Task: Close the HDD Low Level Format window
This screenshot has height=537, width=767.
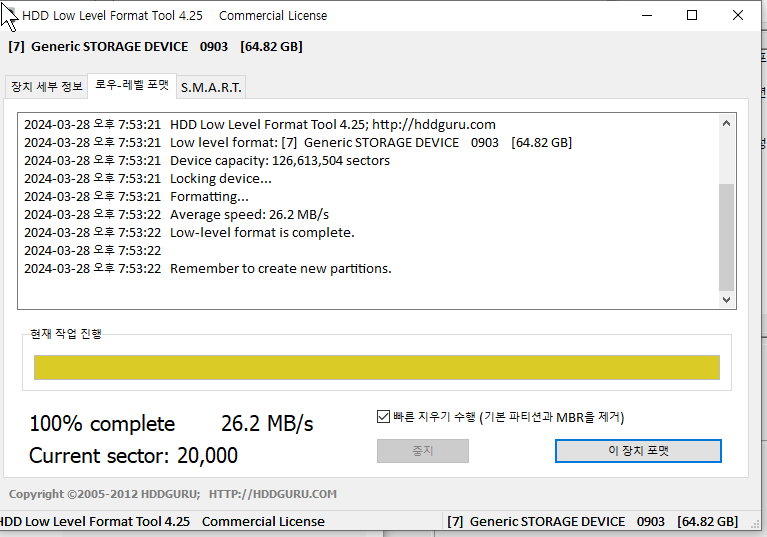Action: click(738, 15)
